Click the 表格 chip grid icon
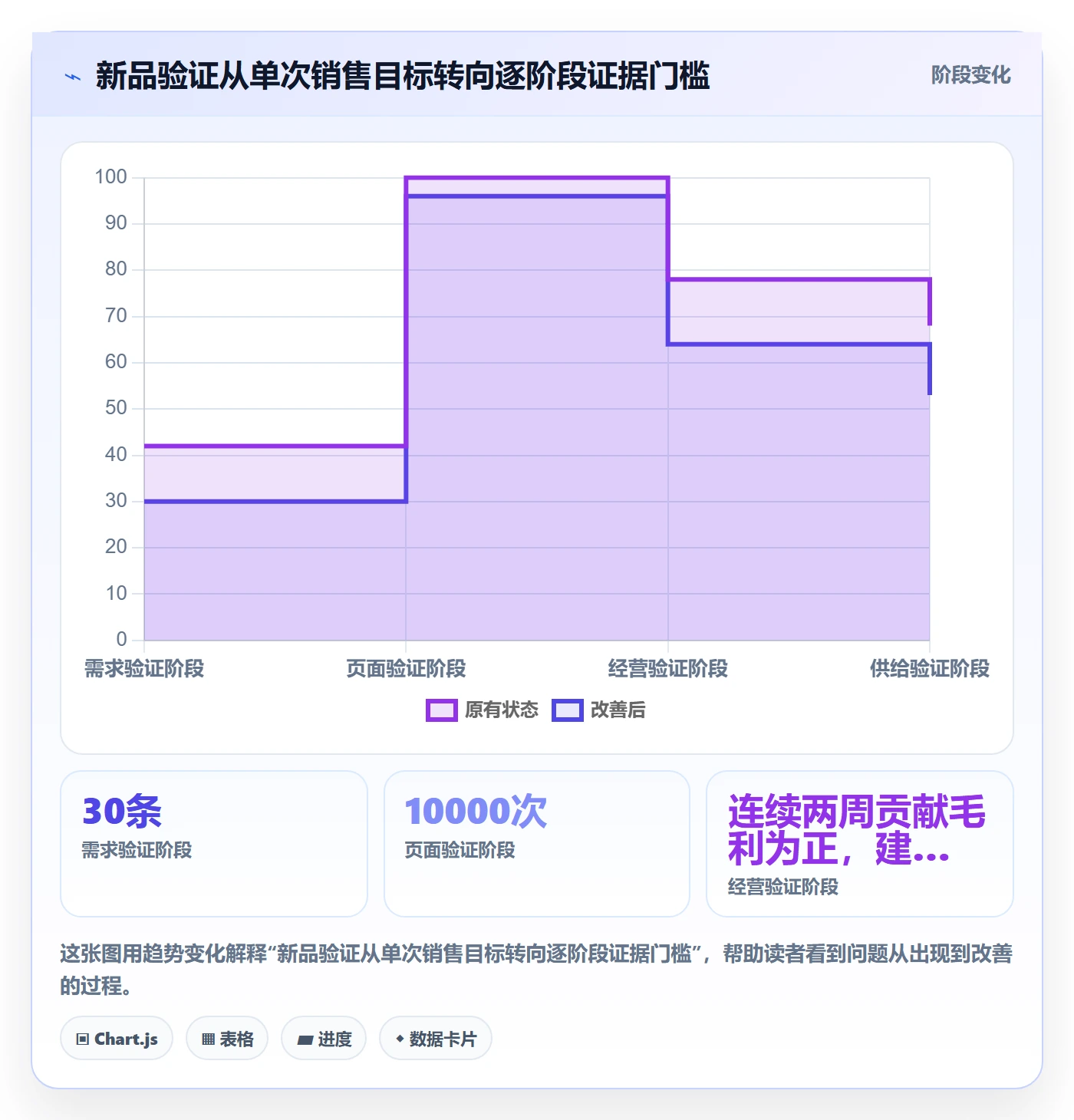Image resolution: width=1074 pixels, height=1120 pixels. [x=208, y=1039]
